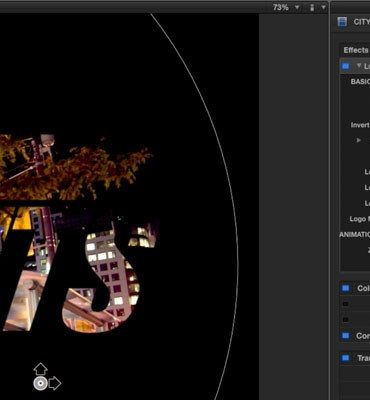
Task: Click the right-arrow onscreen control in viewer
Action: [55, 383]
